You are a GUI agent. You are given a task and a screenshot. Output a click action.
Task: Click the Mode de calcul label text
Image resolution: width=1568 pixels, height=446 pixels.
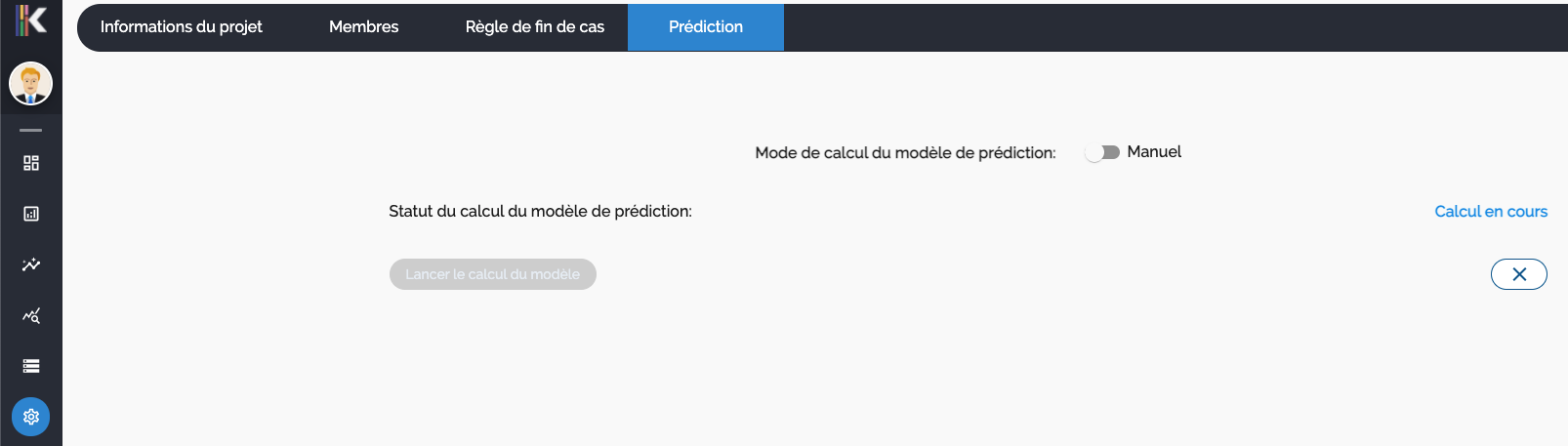pyautogui.click(x=905, y=153)
